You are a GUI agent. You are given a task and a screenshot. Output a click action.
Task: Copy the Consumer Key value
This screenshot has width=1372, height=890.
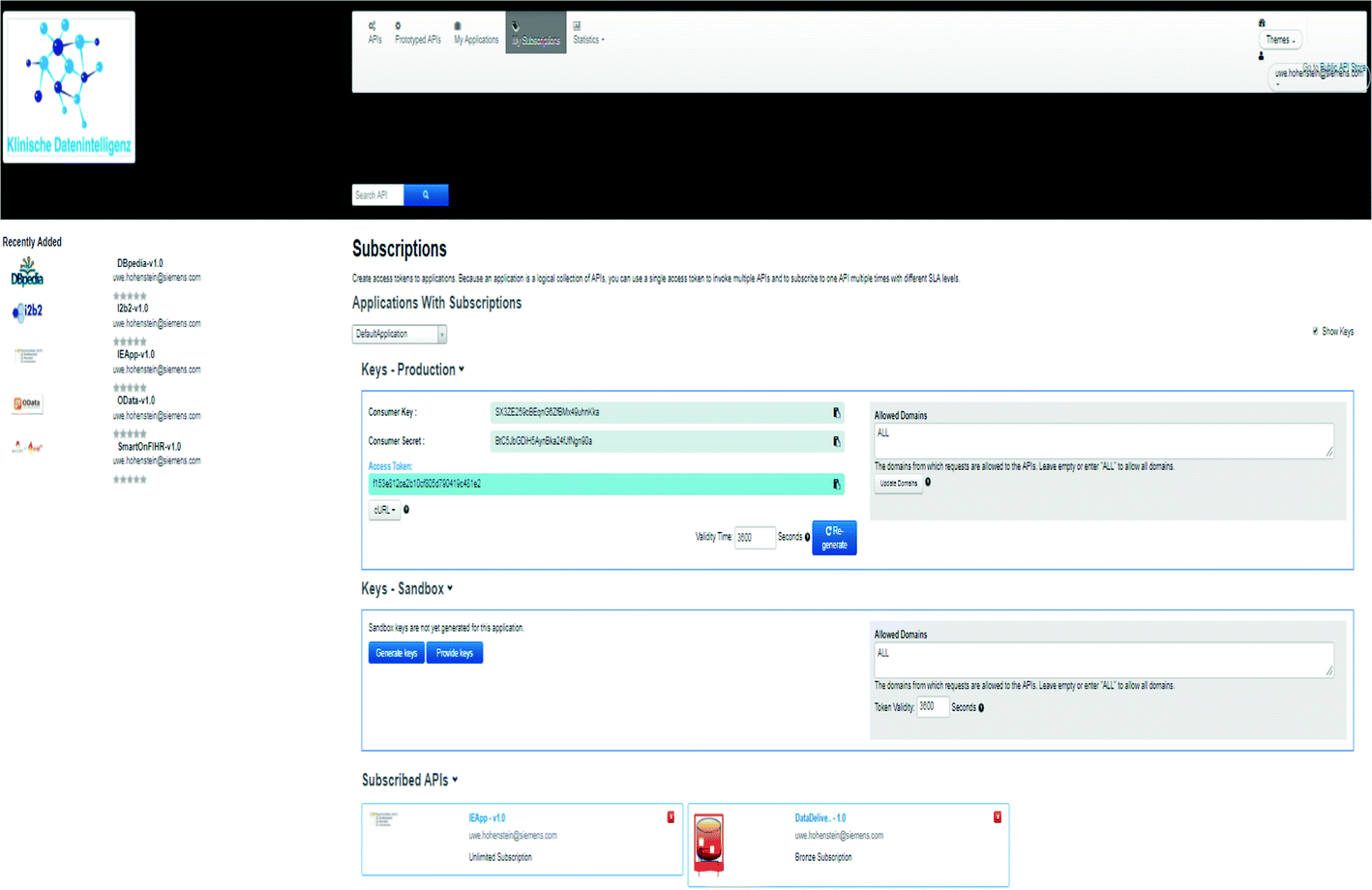(837, 413)
